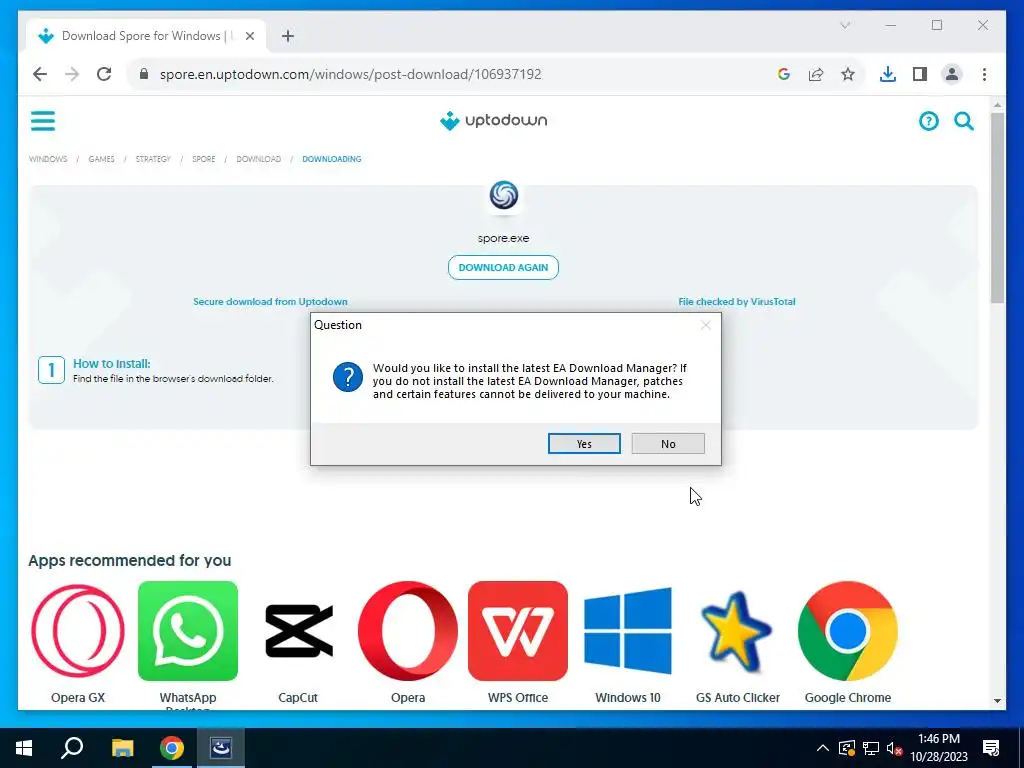The height and width of the screenshot is (768, 1024).
Task: Click the padlock site info icon
Action: (x=144, y=74)
